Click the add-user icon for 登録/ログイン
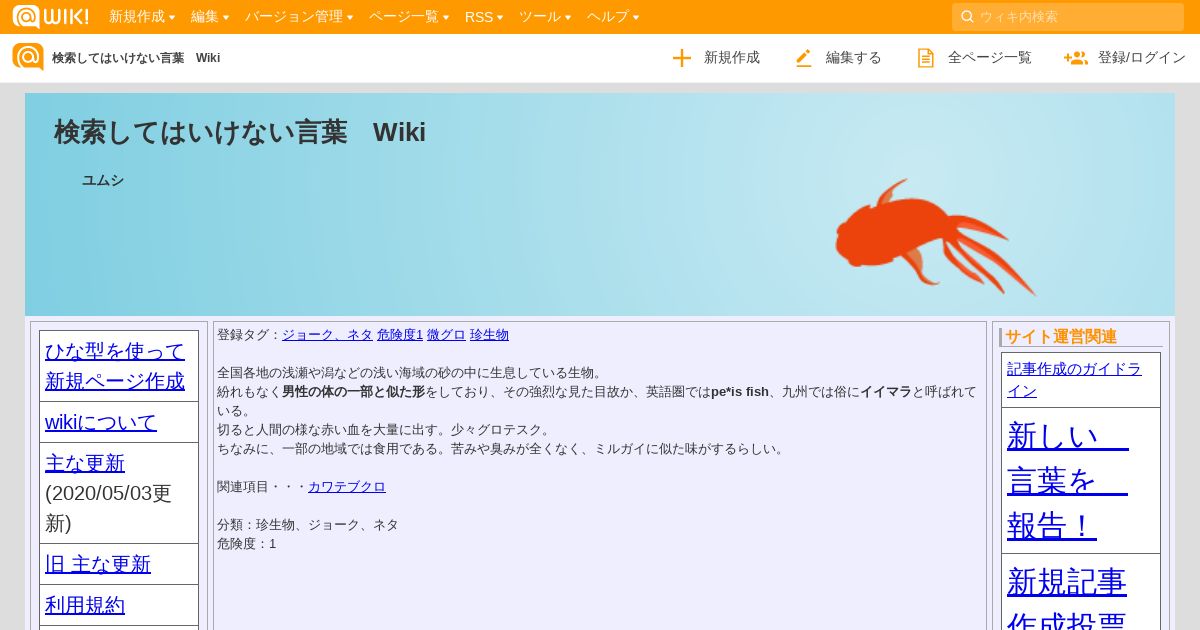This screenshot has height=630, width=1200. pyautogui.click(x=1076, y=58)
